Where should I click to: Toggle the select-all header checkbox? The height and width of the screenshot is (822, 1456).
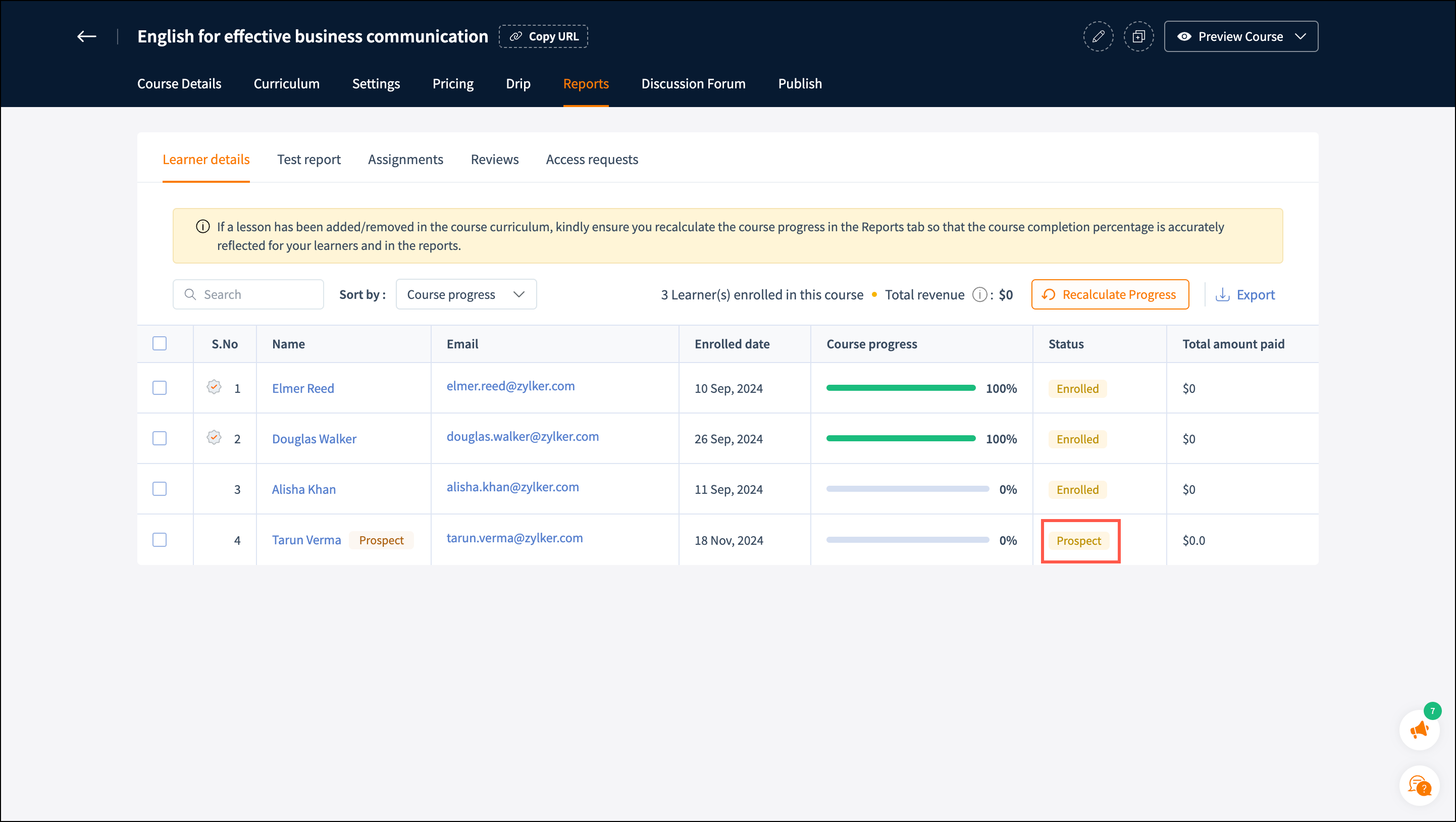tap(160, 344)
